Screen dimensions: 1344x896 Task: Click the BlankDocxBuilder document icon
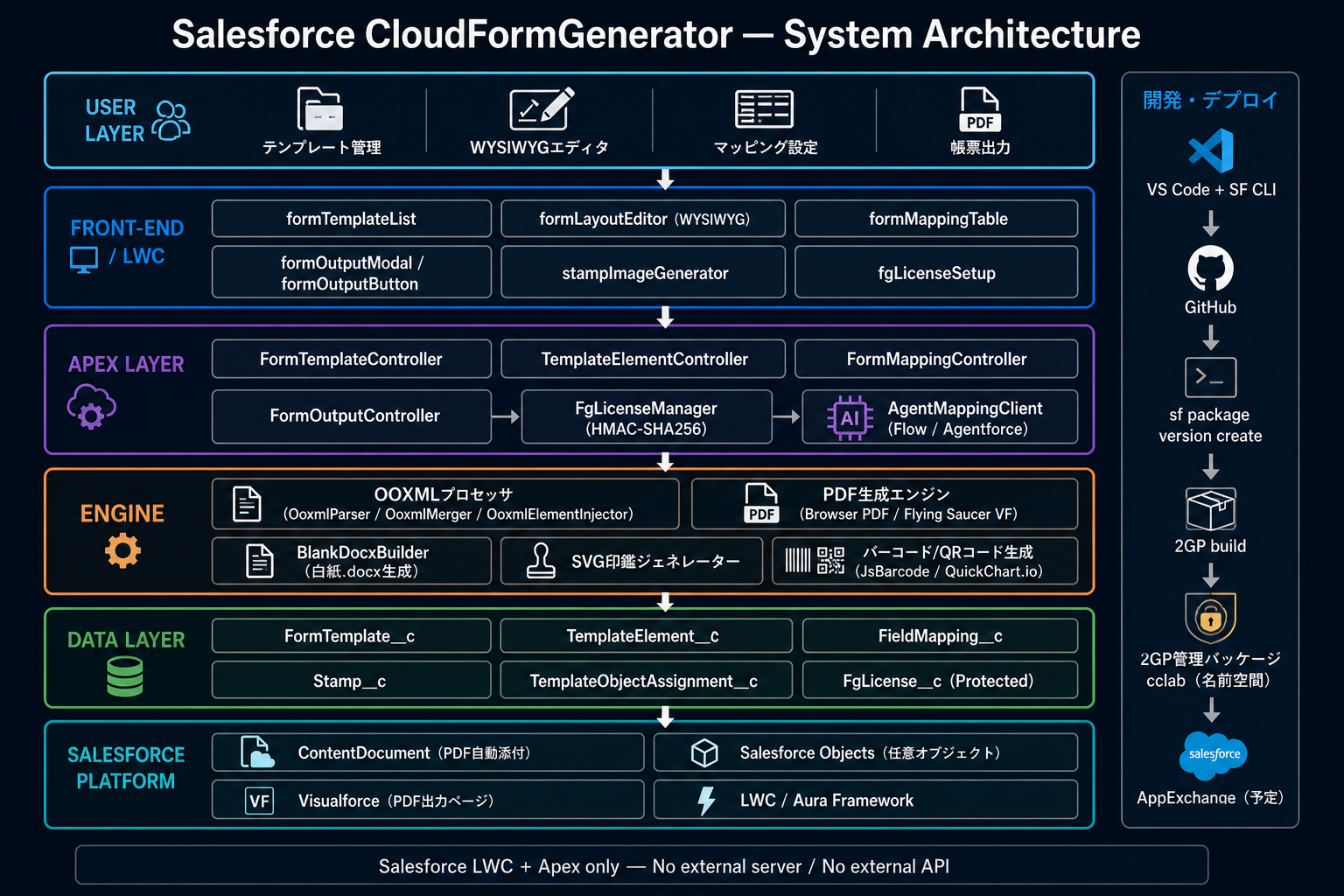click(260, 561)
